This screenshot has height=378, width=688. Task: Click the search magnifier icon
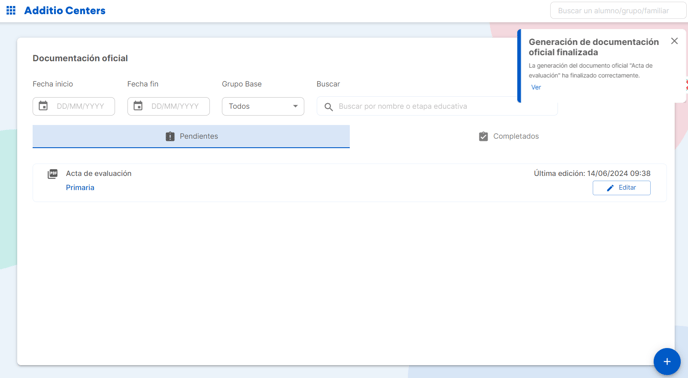328,107
